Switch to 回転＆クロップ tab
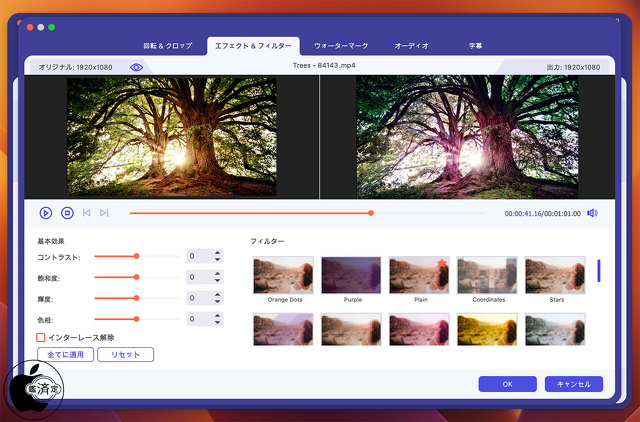Viewport: 640px width, 422px height. [168, 46]
